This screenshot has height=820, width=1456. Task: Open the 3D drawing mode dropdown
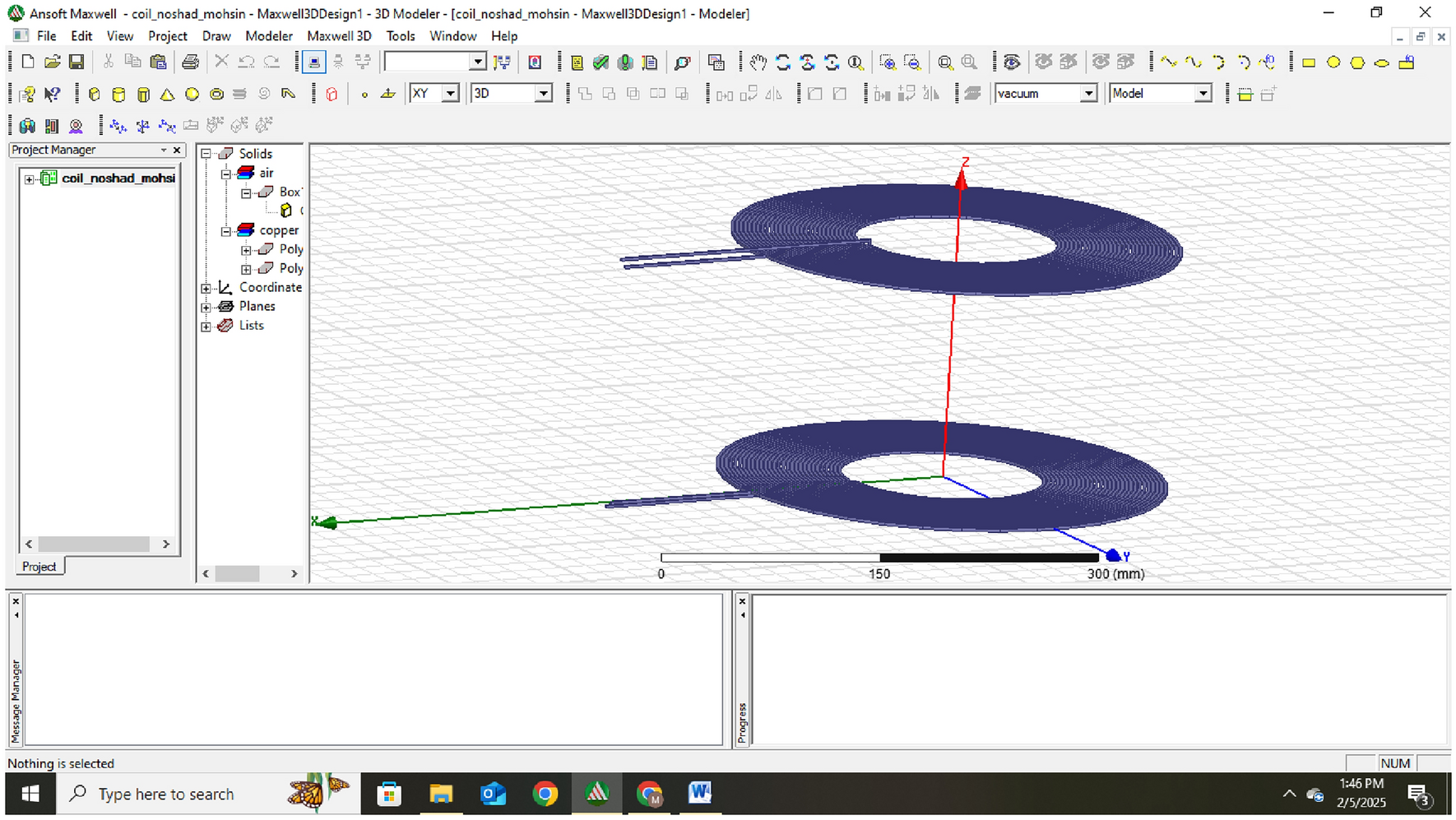coord(542,93)
